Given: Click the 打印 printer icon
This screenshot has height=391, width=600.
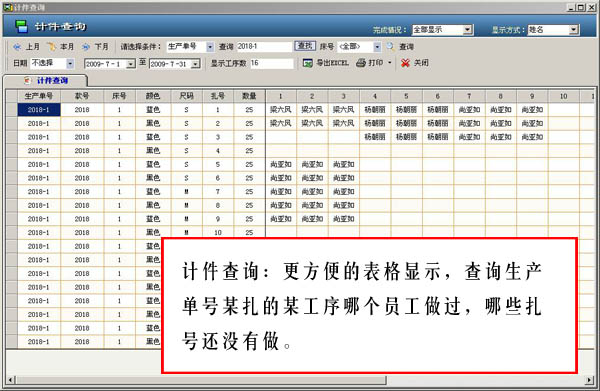Looking at the screenshot, I should coord(361,63).
